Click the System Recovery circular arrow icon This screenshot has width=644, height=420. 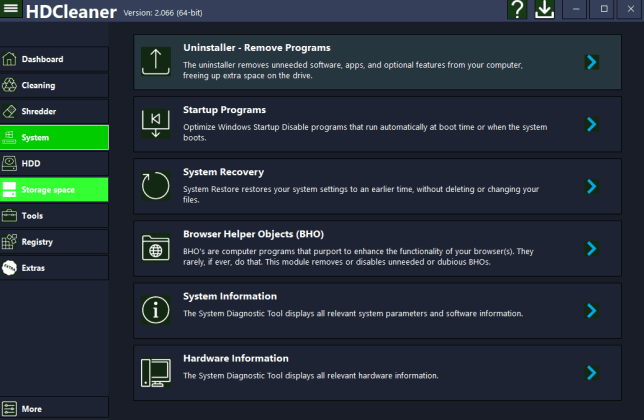[156, 186]
